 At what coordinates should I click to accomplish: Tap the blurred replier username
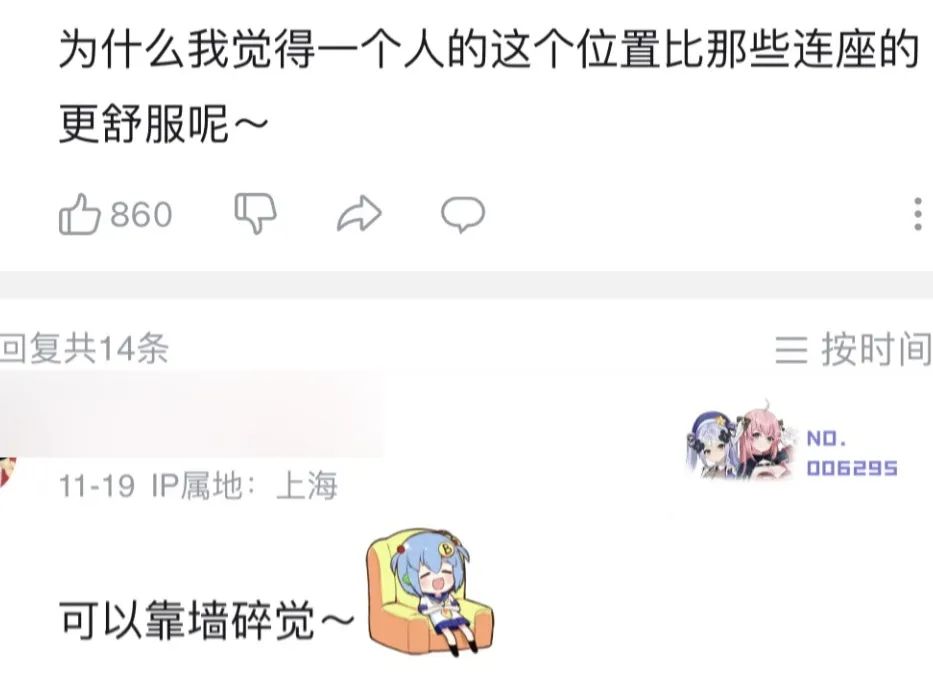pyautogui.click(x=192, y=414)
